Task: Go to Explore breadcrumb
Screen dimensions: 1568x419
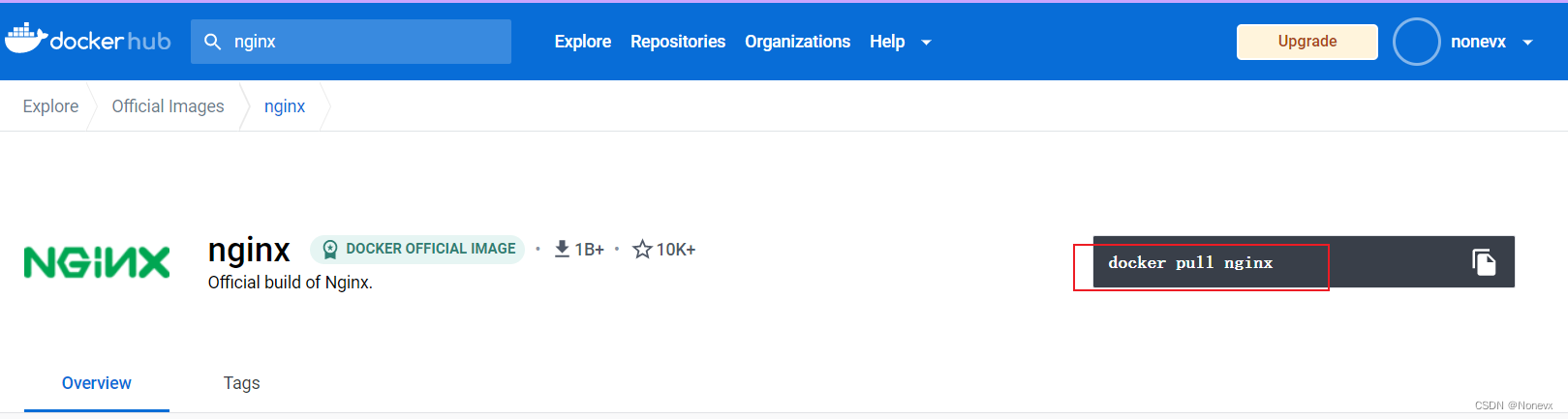Action: (x=50, y=106)
